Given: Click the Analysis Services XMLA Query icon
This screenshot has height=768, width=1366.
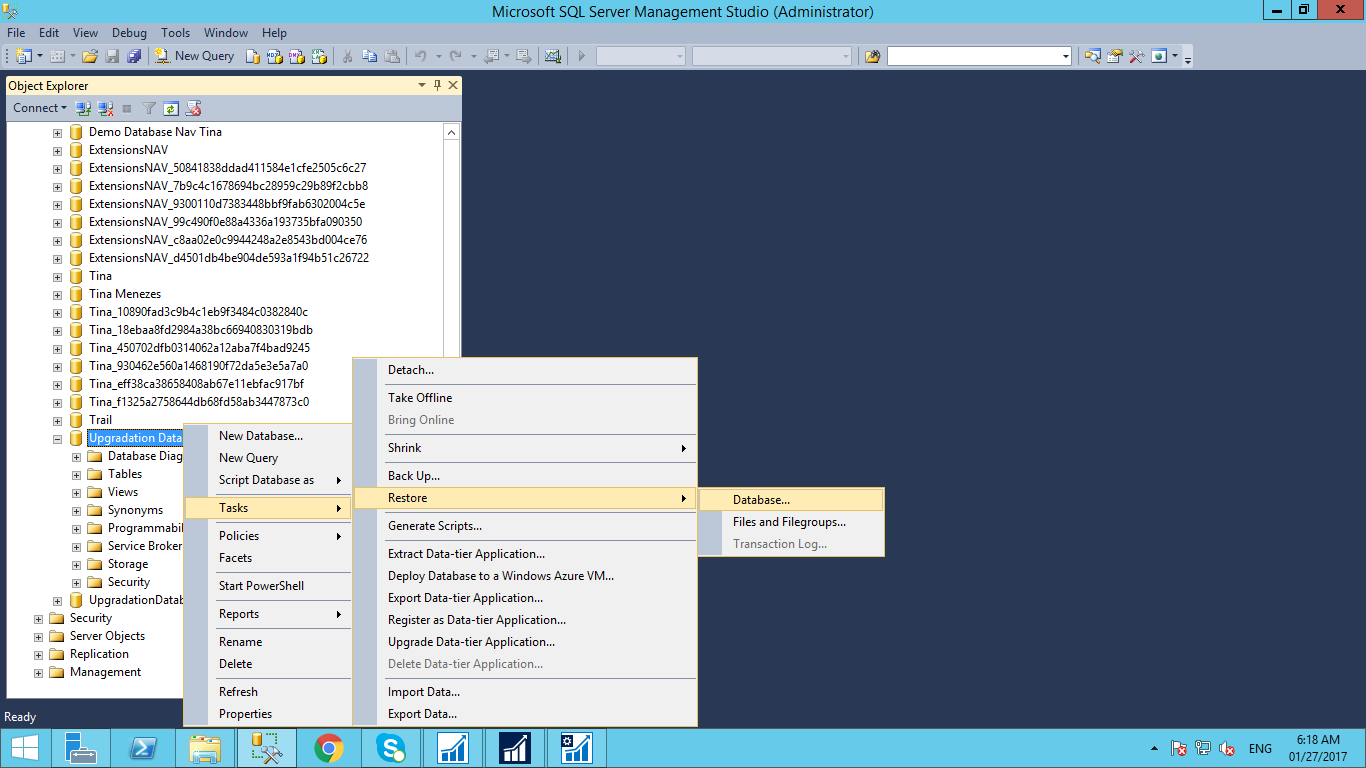Looking at the screenshot, I should click(319, 56).
